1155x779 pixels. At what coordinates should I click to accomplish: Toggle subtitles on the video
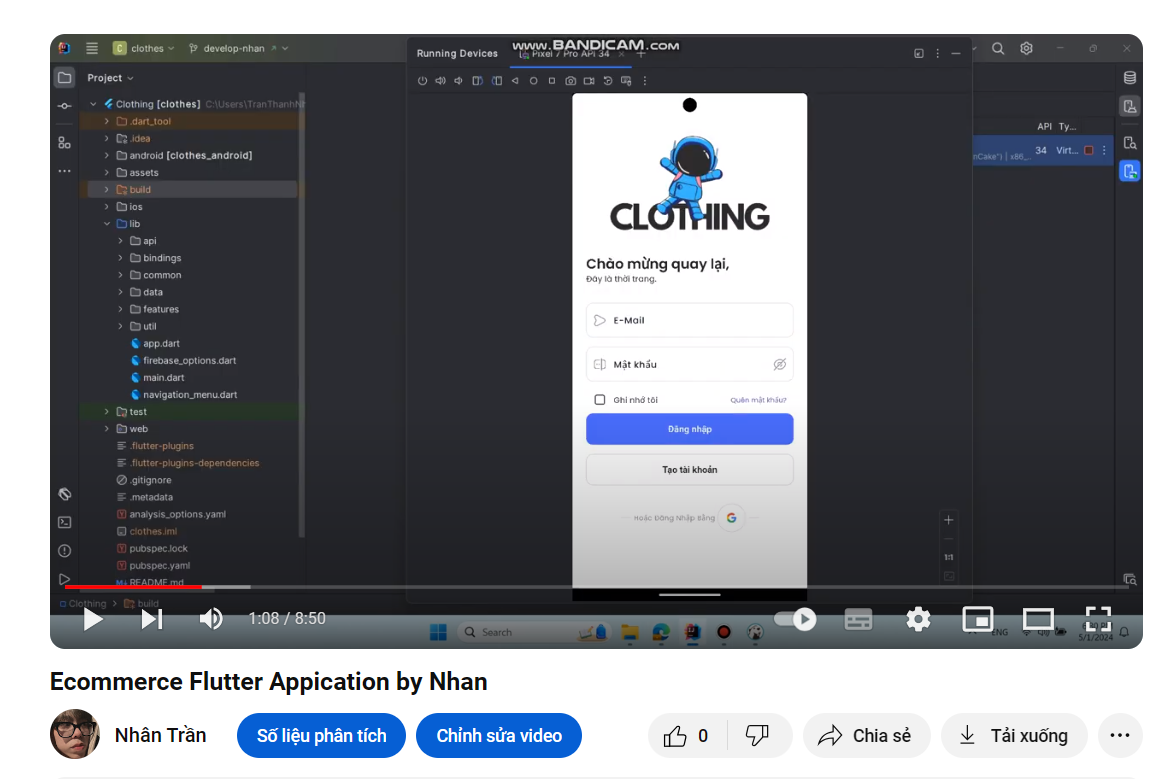858,619
